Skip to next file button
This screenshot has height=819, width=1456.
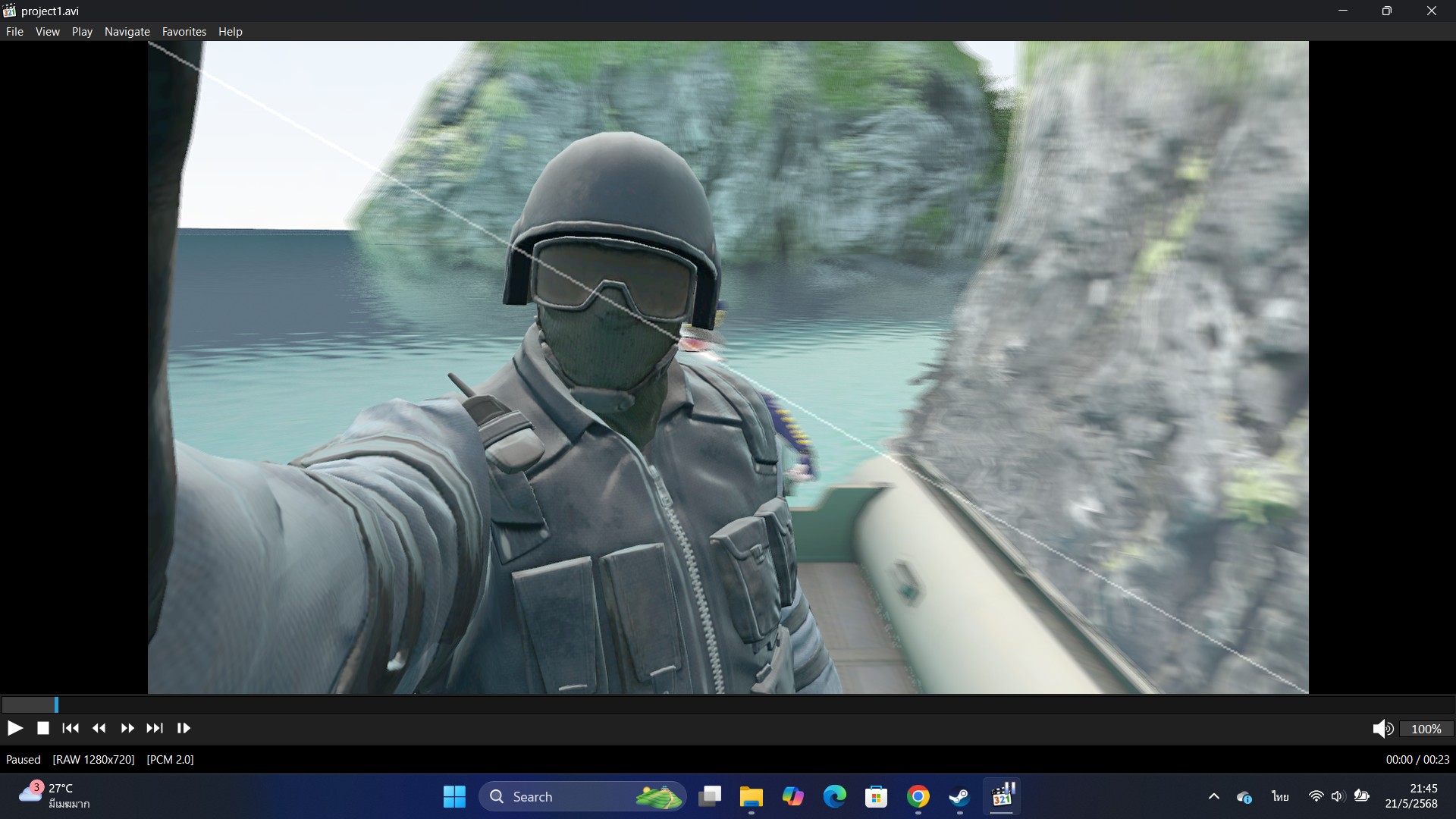click(x=155, y=728)
